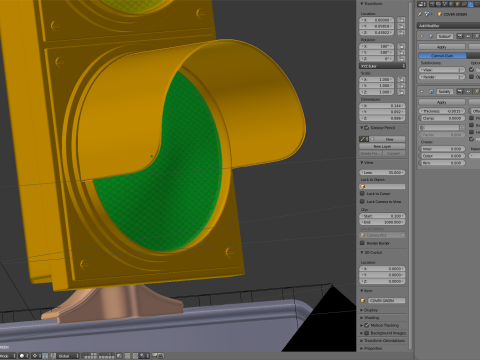The image size is (480, 360).
Task: Click the Lock to Object field
Action: tap(382, 186)
